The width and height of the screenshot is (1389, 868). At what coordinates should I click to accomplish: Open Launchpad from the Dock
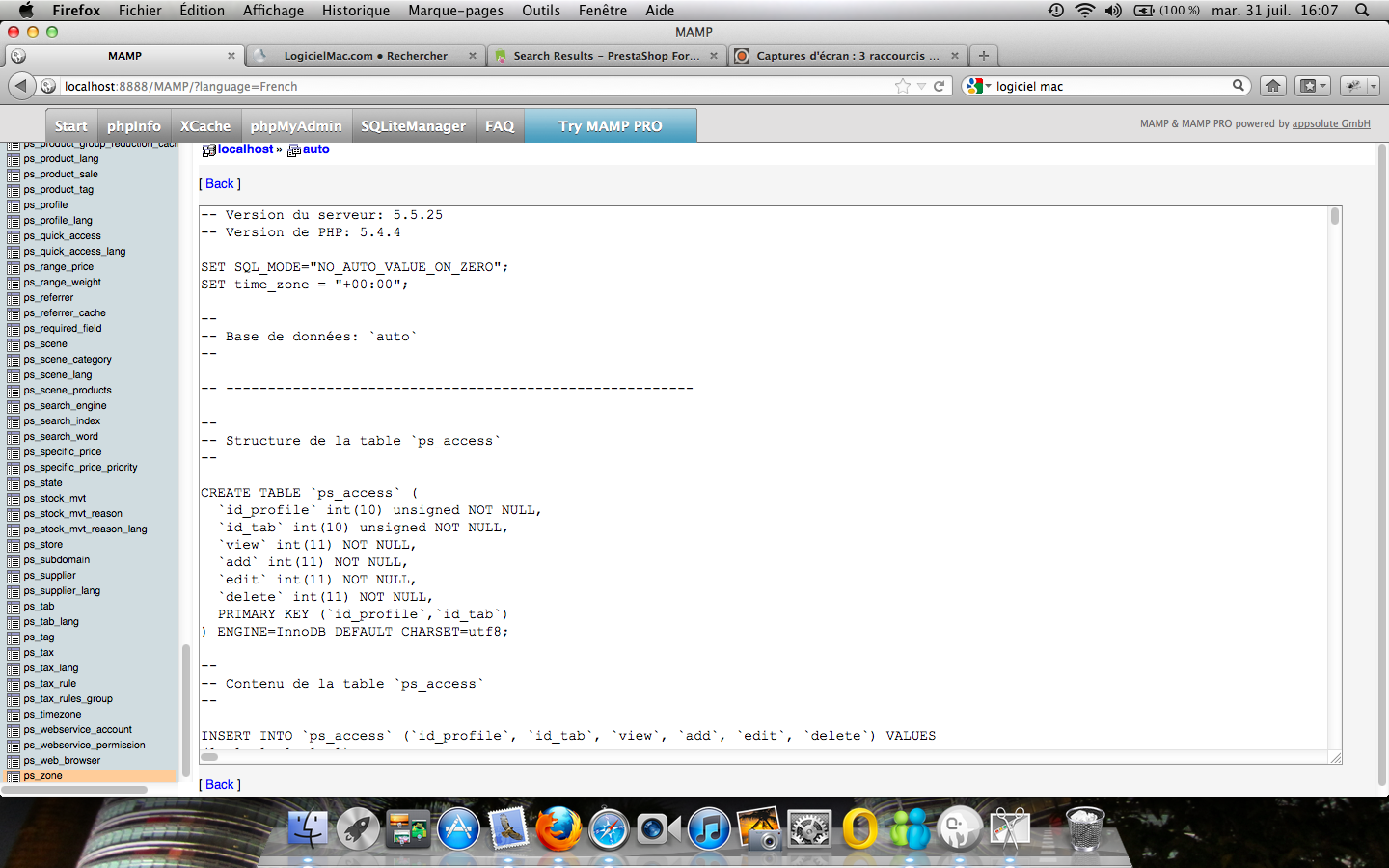click(358, 828)
